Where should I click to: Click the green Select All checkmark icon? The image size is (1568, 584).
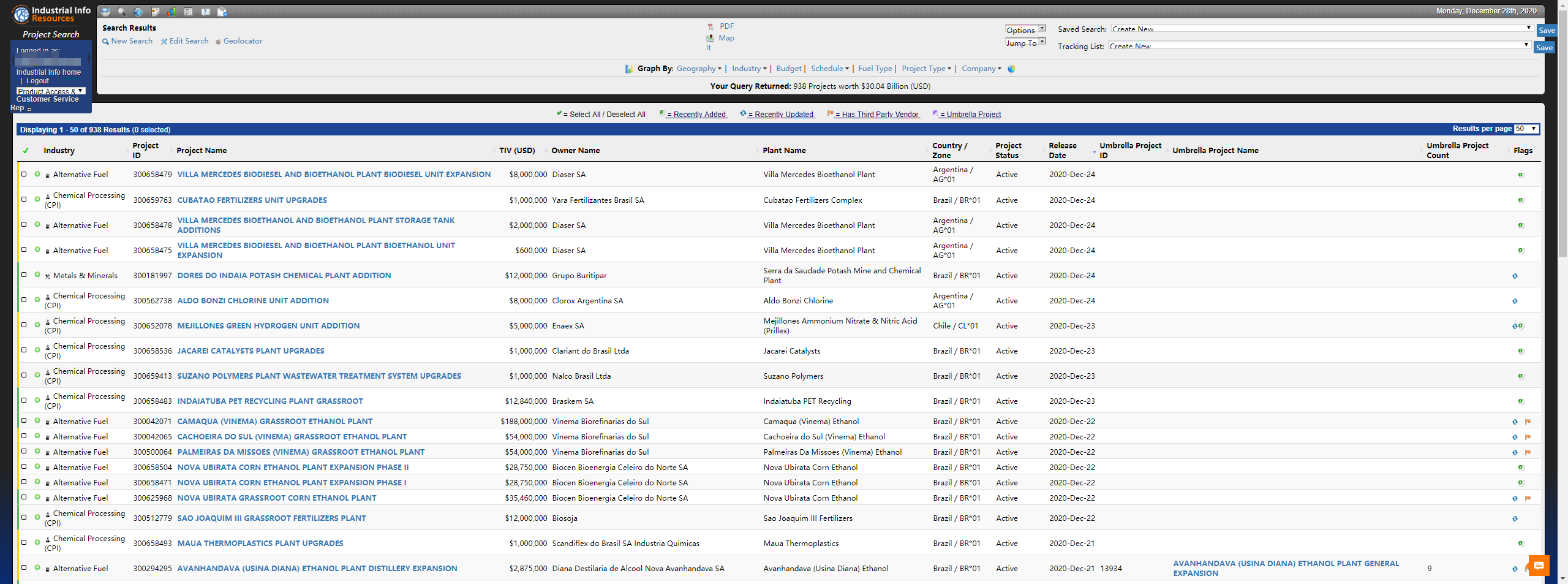click(25, 151)
